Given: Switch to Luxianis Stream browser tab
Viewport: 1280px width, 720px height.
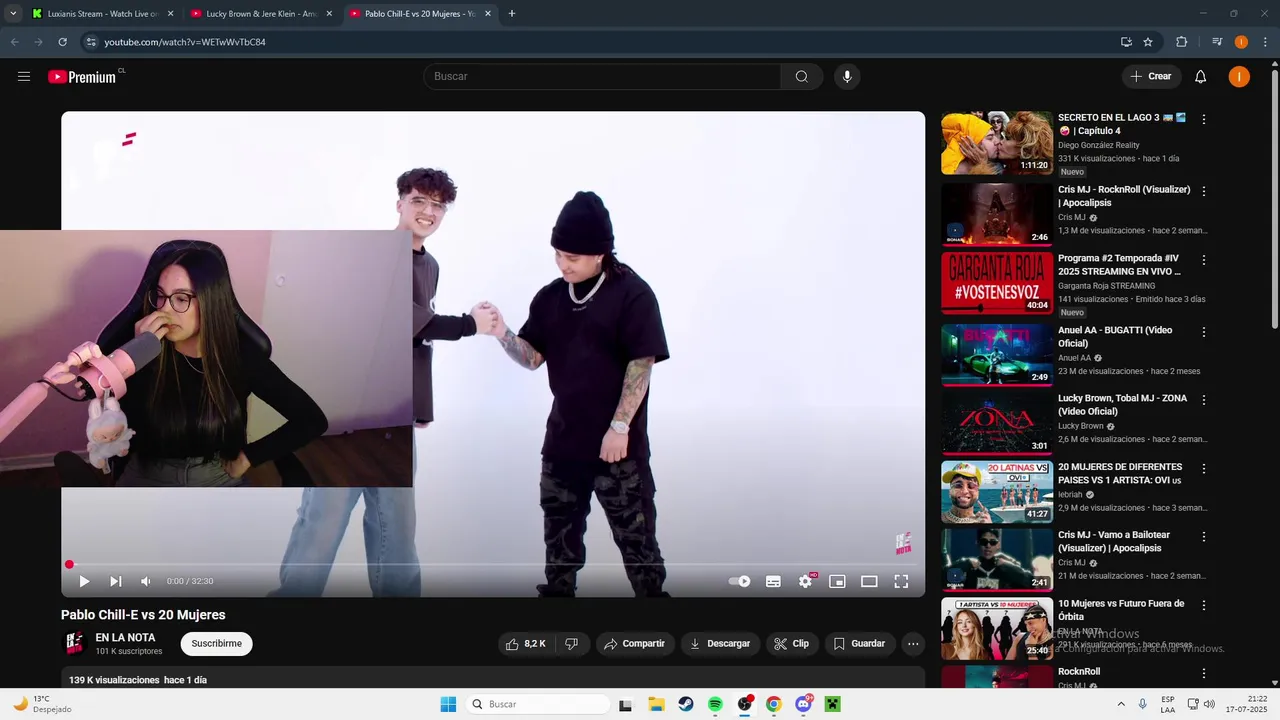Looking at the screenshot, I should coord(103,14).
